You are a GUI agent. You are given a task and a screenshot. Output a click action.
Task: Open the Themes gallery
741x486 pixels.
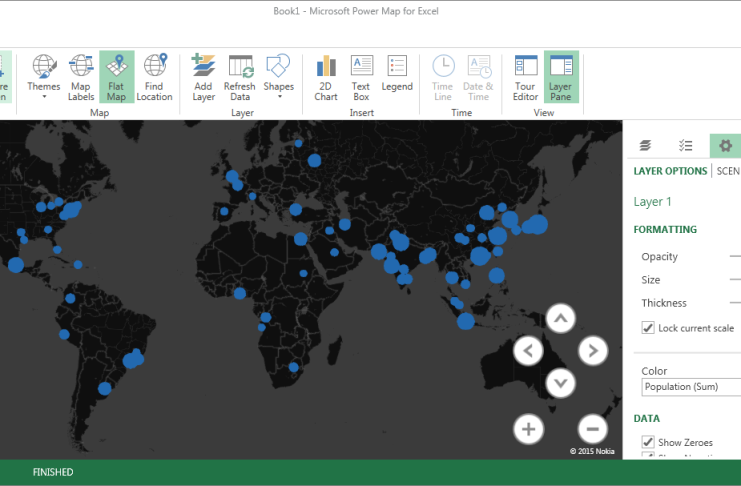pos(43,77)
